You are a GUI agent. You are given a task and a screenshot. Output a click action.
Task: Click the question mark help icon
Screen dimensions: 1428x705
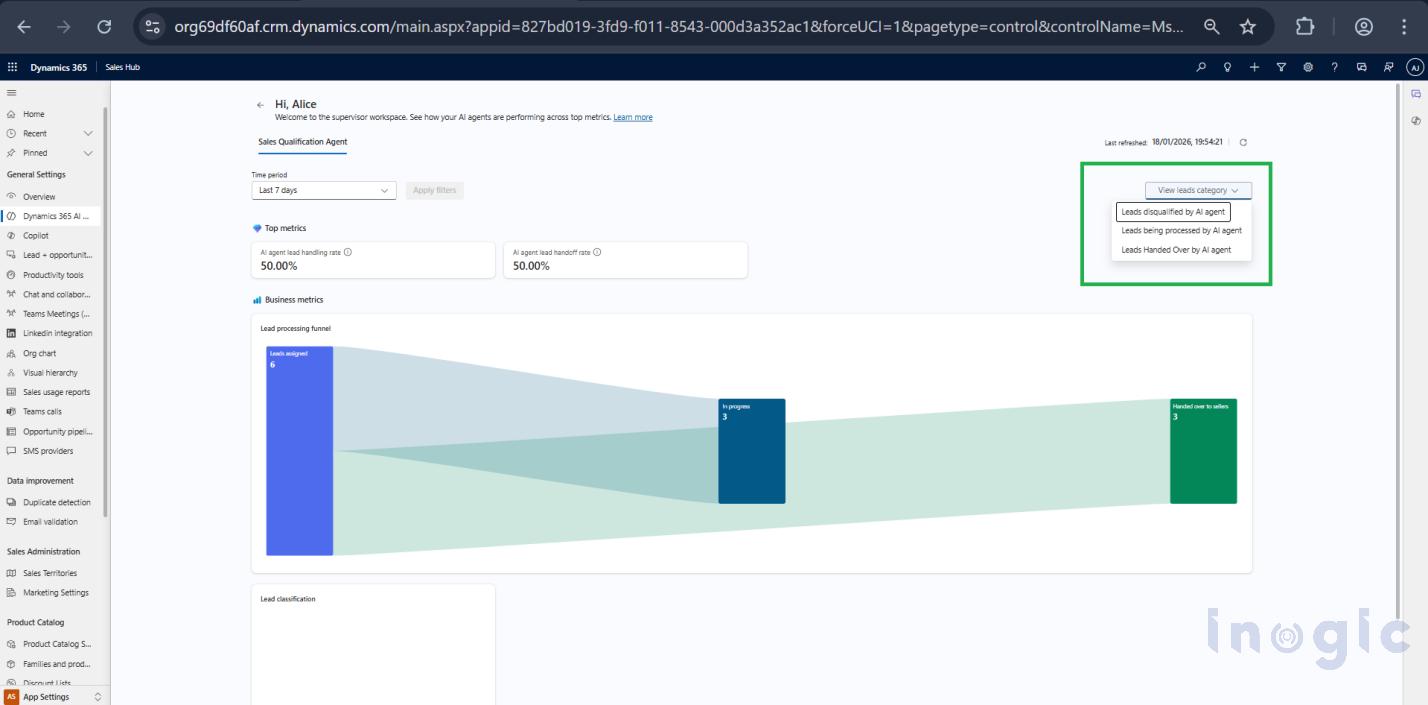tap(1334, 67)
